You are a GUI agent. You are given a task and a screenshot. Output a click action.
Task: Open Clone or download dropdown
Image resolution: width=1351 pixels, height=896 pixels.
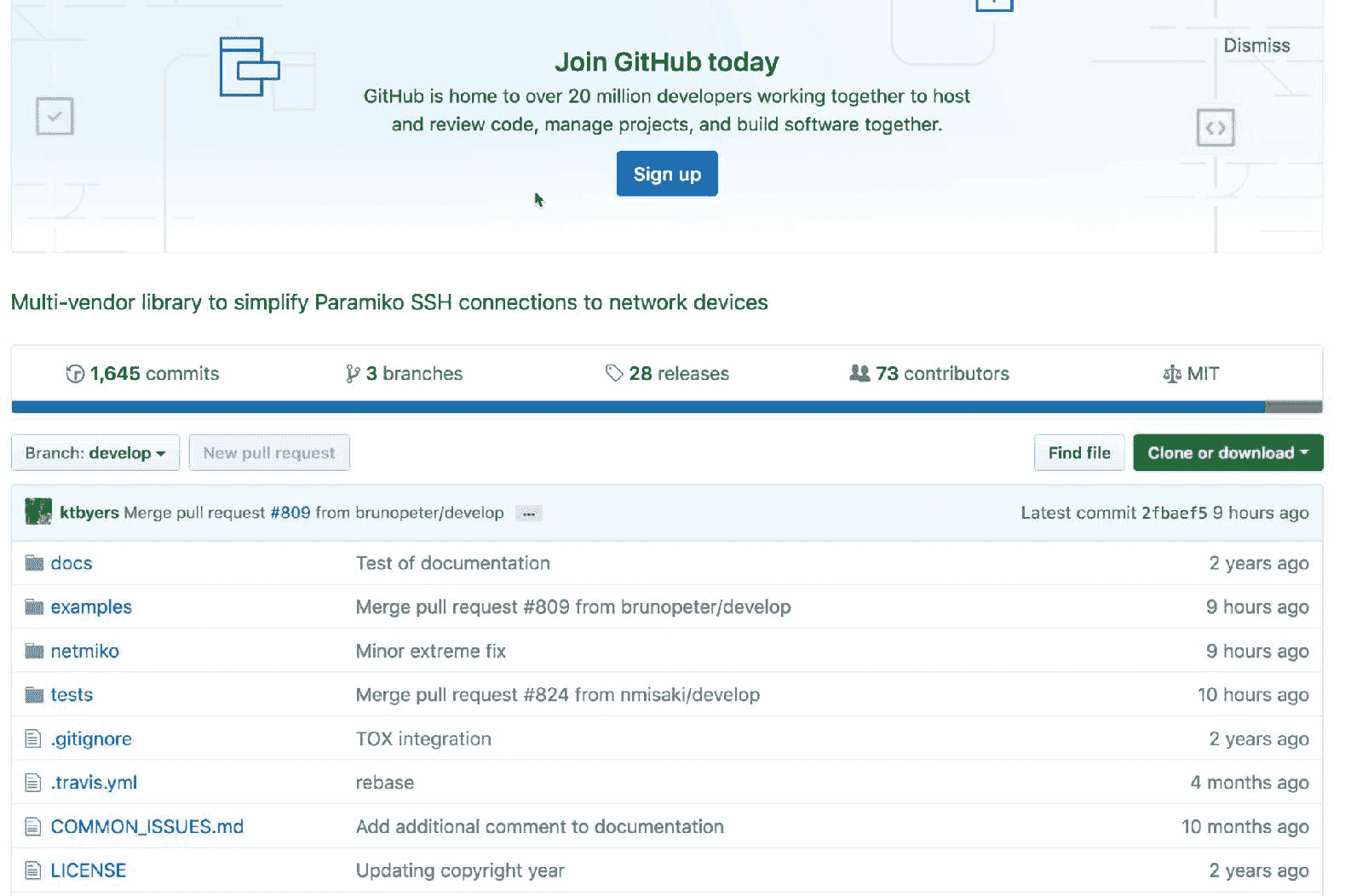click(1227, 453)
